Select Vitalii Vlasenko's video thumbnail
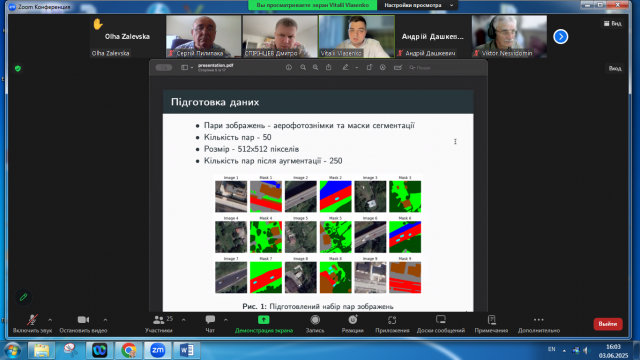The width and height of the screenshot is (640, 360). [357, 36]
